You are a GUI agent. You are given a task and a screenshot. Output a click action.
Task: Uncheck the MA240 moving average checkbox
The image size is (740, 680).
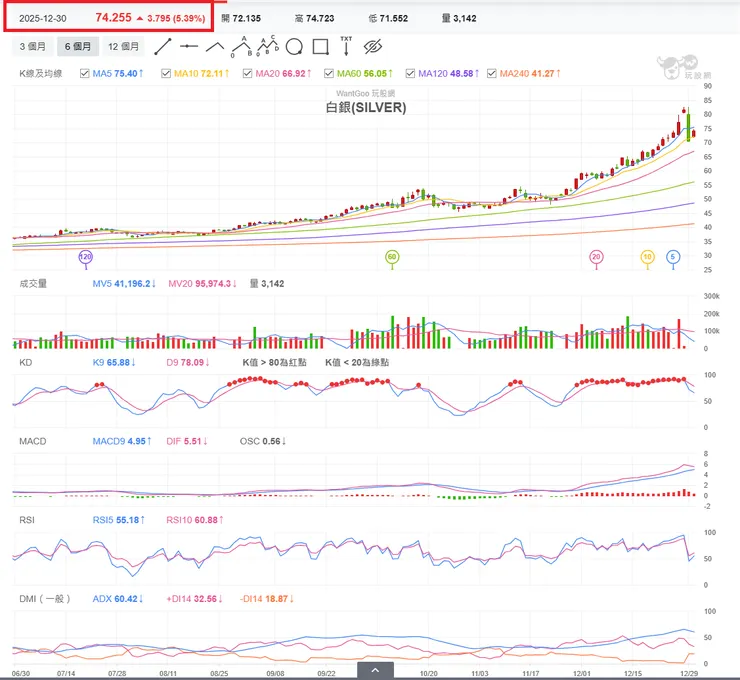point(492,74)
